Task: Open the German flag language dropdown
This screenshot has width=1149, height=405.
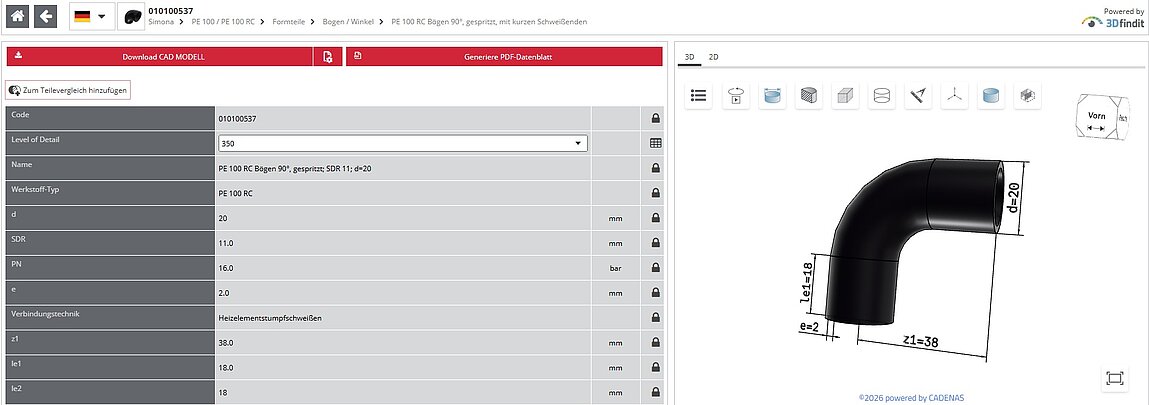Action: pyautogui.click(x=90, y=16)
